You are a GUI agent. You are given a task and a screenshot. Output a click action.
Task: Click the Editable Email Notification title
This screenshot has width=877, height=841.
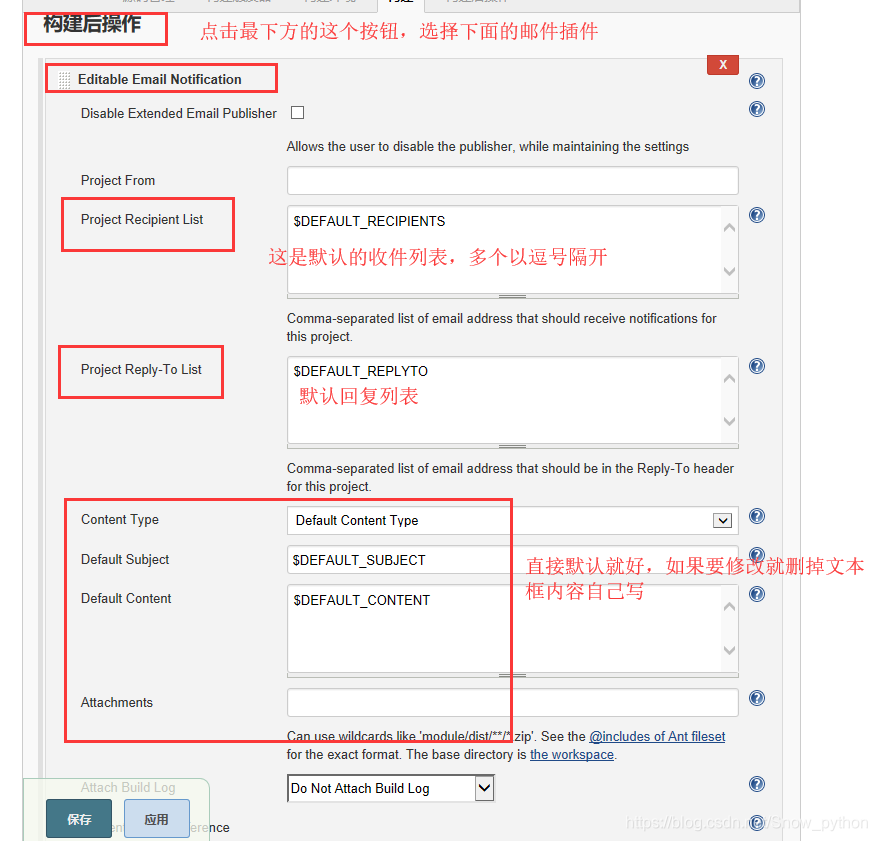click(159, 79)
